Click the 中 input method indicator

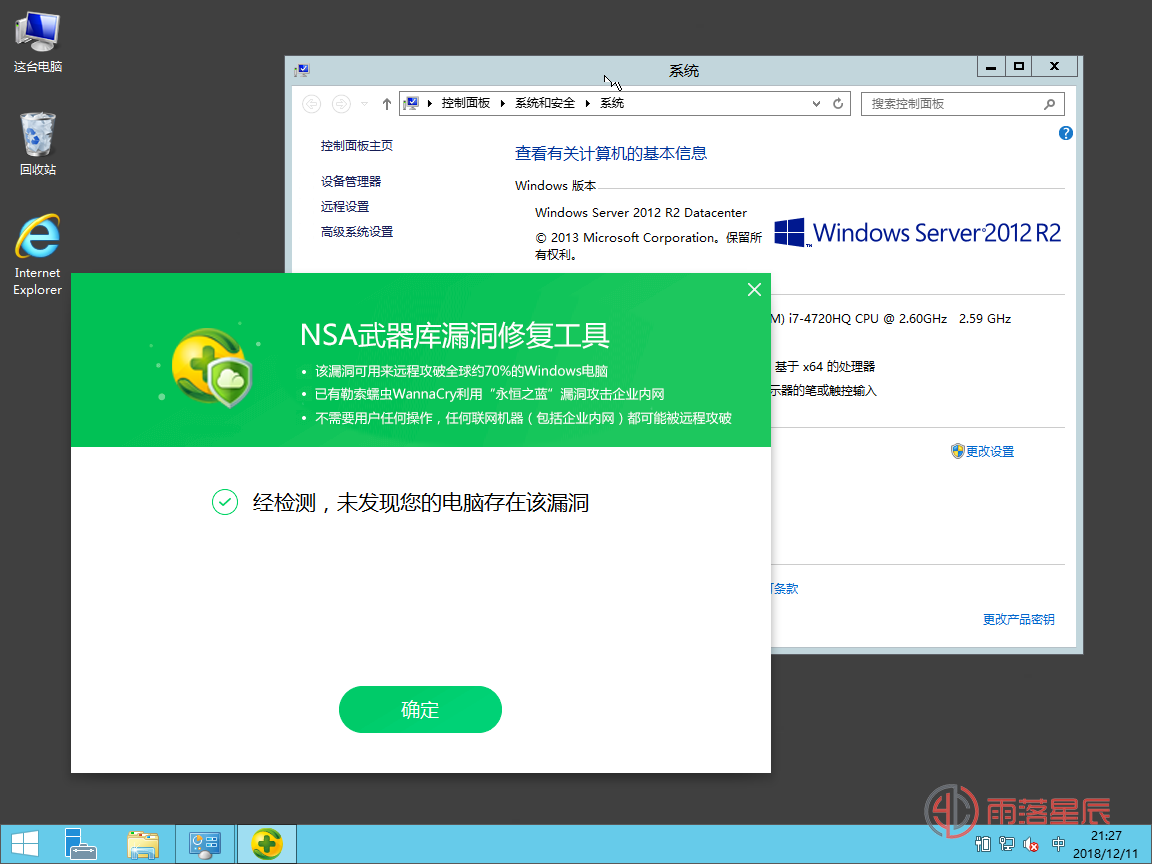[1058, 844]
